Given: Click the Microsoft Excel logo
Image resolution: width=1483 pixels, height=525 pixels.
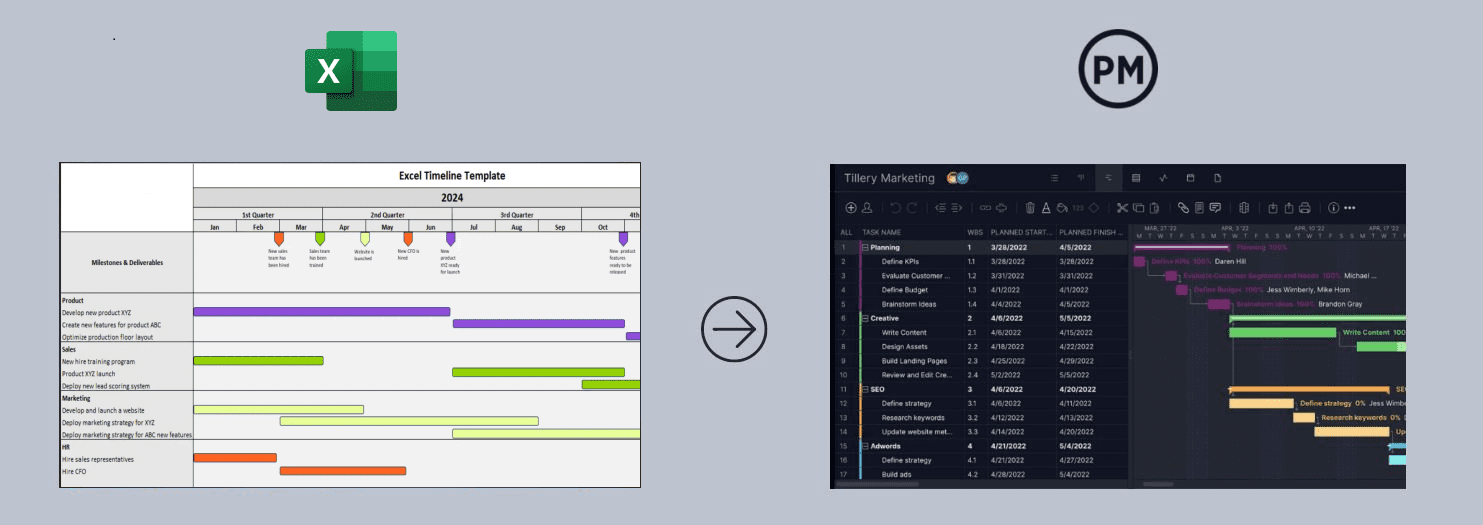Looking at the screenshot, I should coord(351,70).
